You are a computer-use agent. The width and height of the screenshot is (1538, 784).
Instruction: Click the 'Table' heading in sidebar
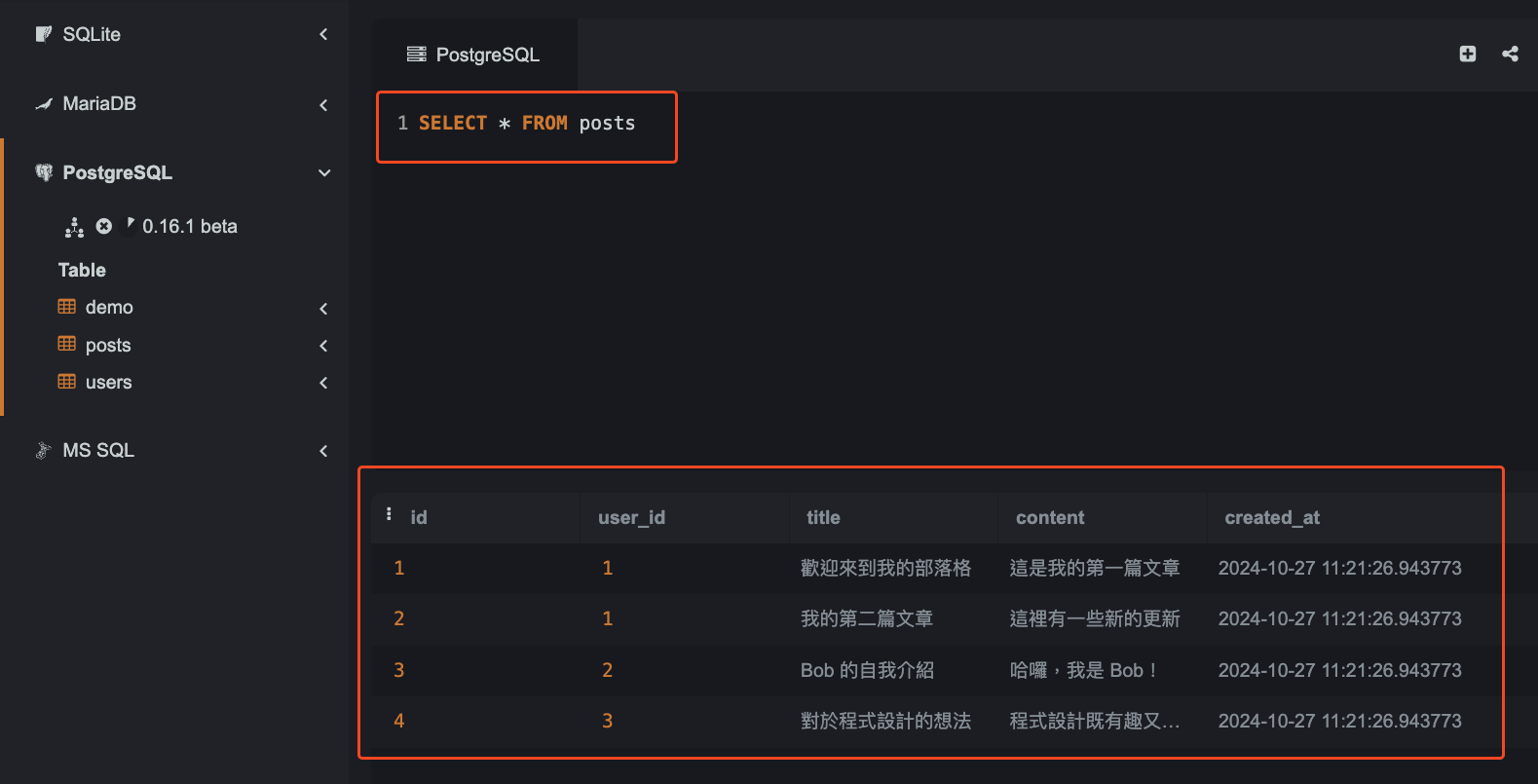click(82, 270)
